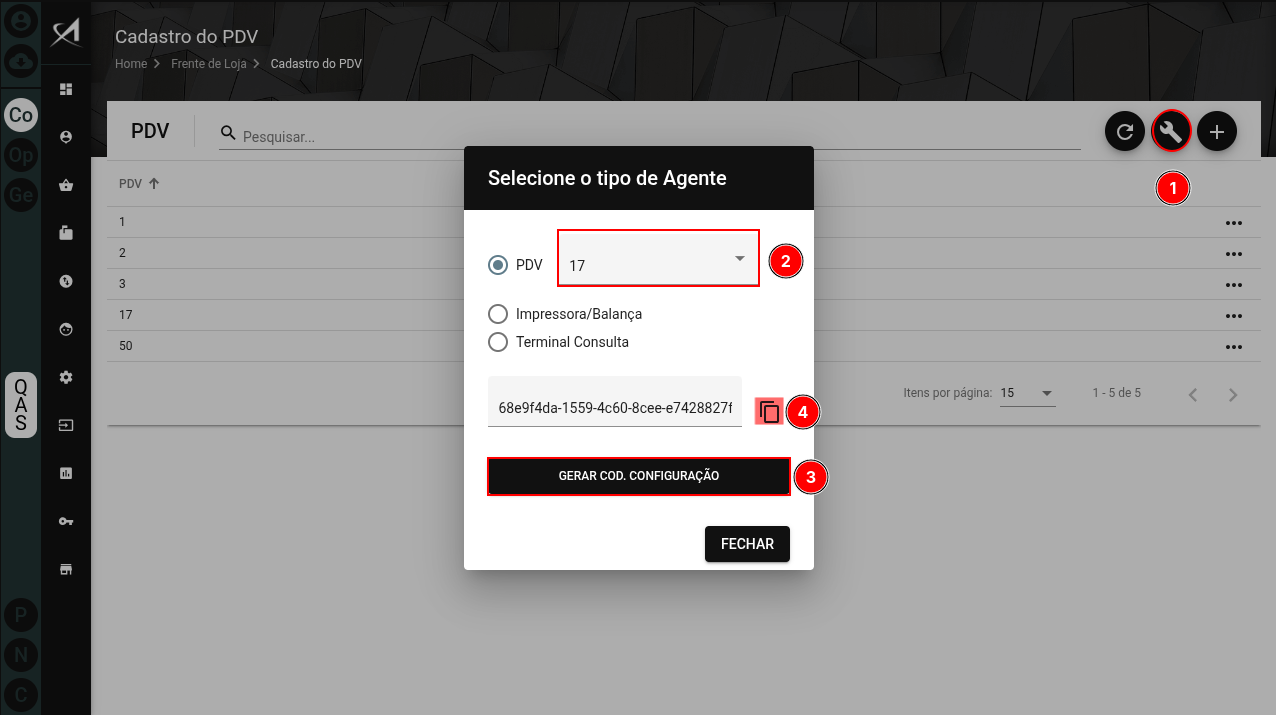The image size is (1276, 715).
Task: Select the Impressora/Balança radio option
Action: [x=498, y=314]
